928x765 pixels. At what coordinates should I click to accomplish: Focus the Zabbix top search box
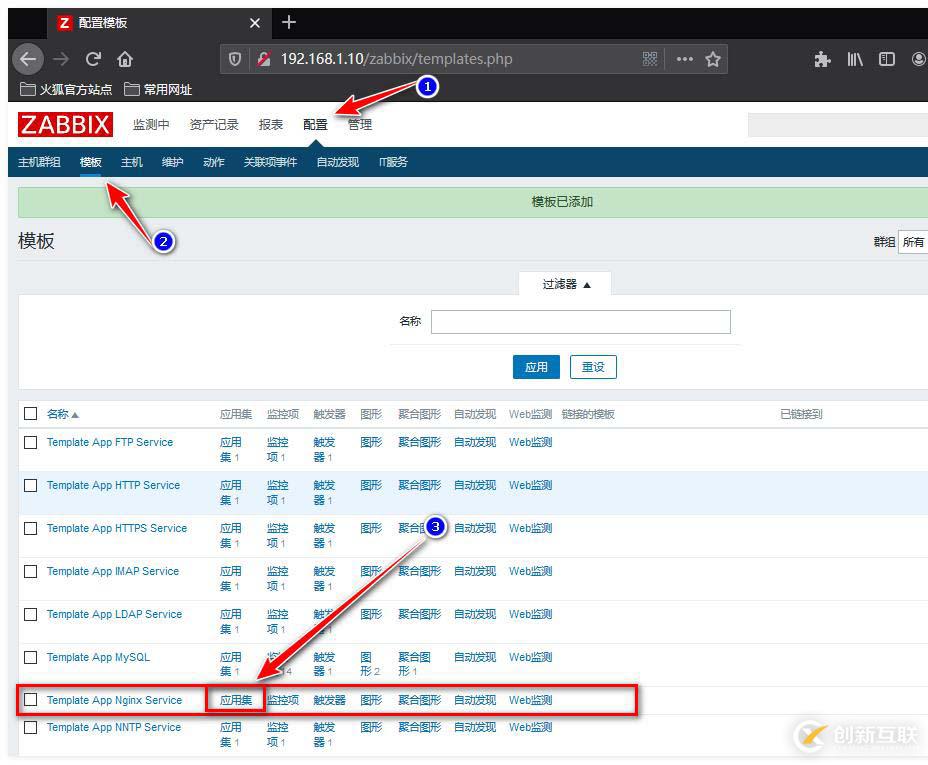[x=837, y=124]
